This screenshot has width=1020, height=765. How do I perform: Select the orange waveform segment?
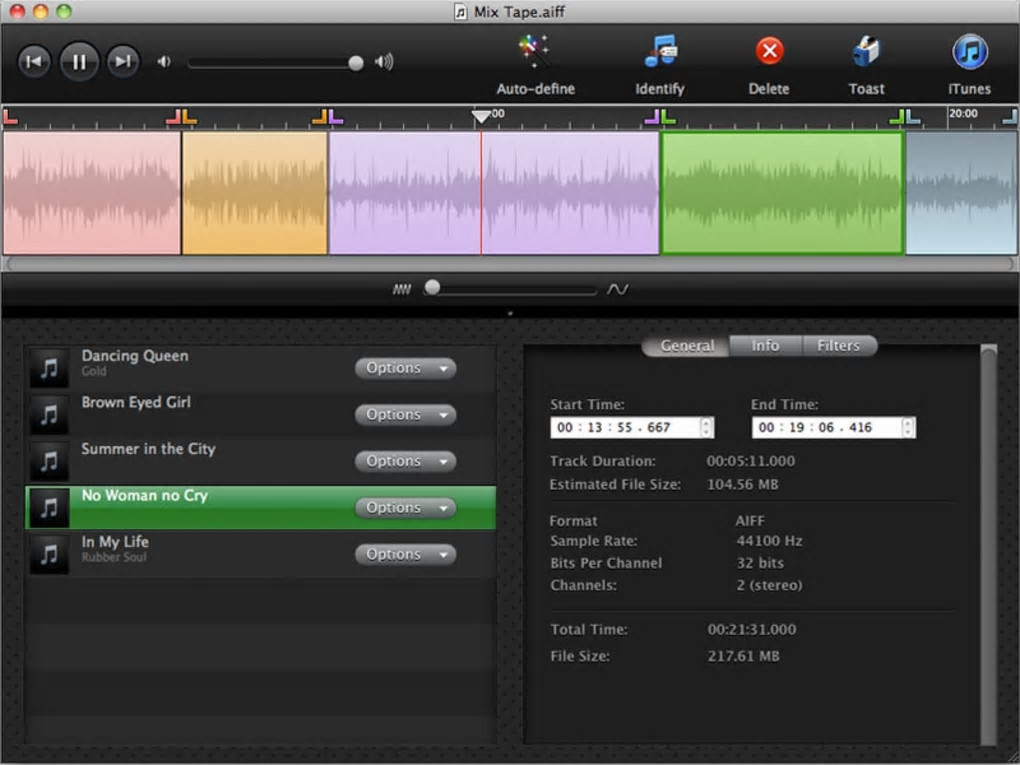pyautogui.click(x=254, y=193)
